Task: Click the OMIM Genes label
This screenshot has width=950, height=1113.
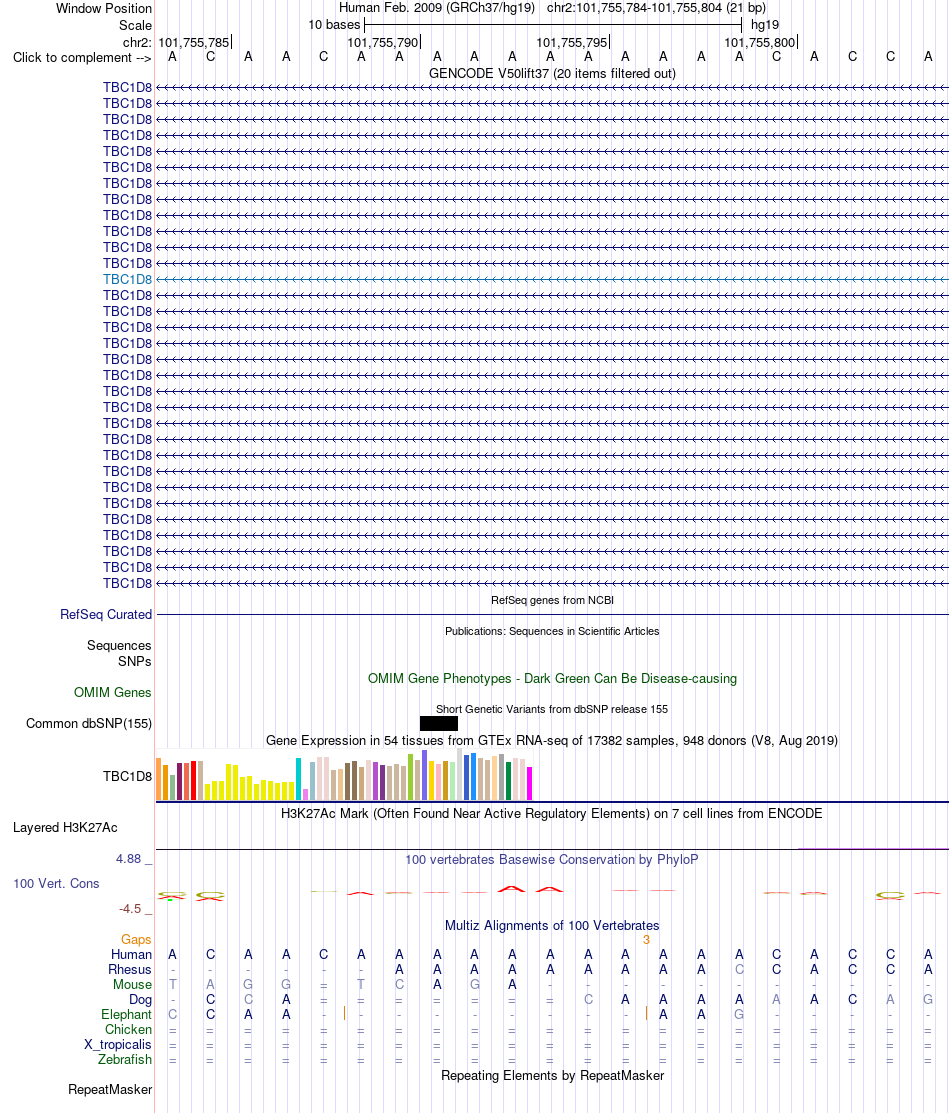Action: [x=112, y=692]
